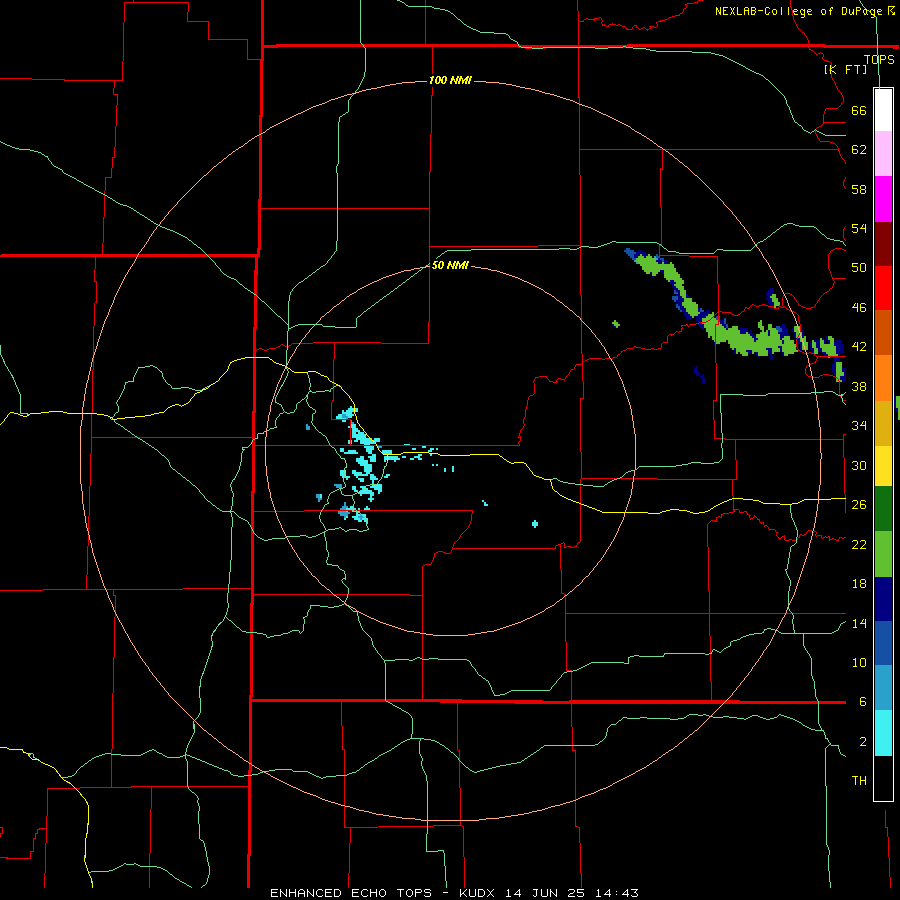
Task: Click the "38" legend value
Action: 859,387
